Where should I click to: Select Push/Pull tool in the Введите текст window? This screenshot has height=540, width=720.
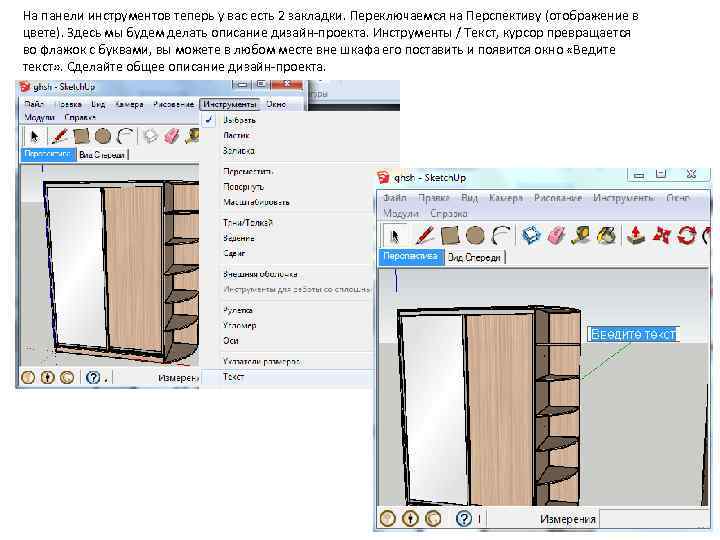(x=636, y=235)
